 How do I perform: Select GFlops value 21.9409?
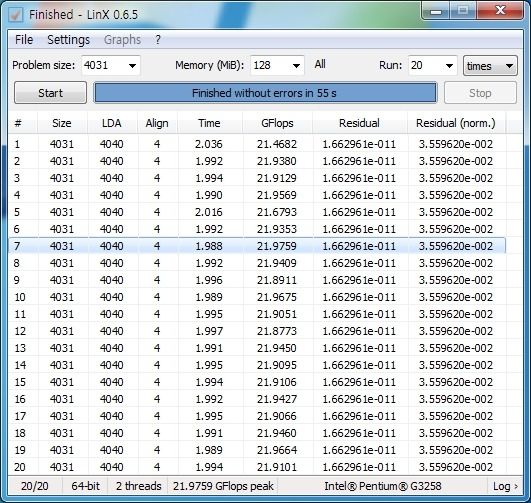(x=277, y=263)
